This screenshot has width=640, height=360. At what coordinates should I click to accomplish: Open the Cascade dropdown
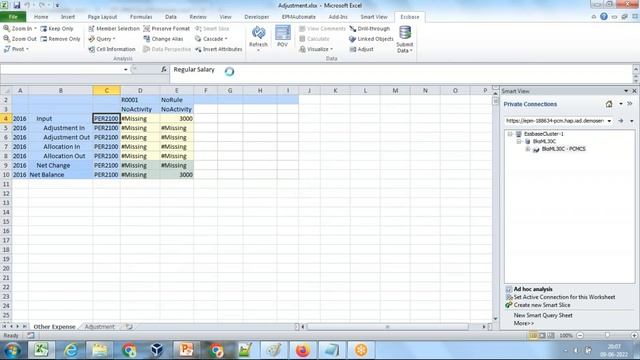(x=211, y=39)
